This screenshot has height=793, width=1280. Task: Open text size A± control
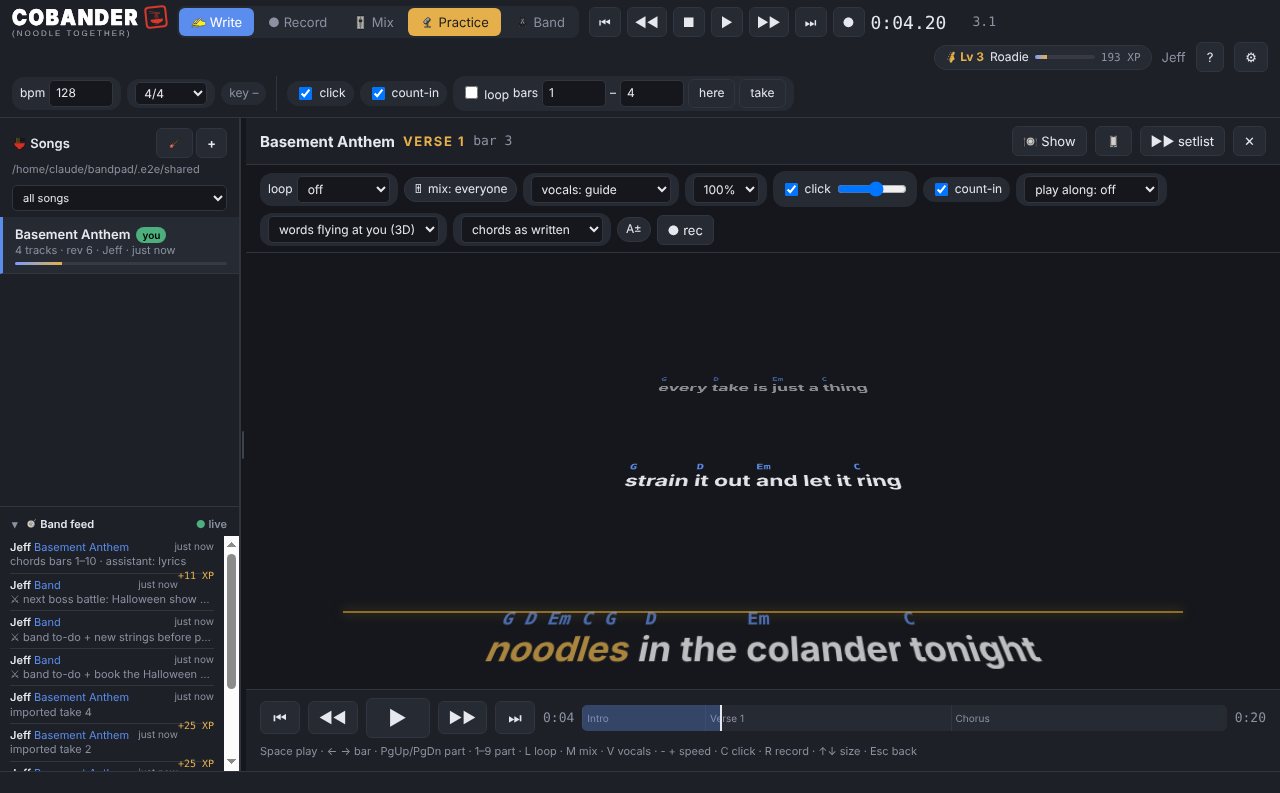[633, 230]
